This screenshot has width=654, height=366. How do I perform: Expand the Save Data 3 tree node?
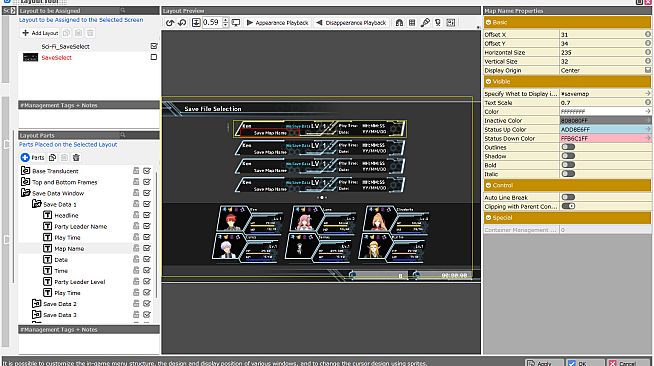pyautogui.click(x=37, y=314)
